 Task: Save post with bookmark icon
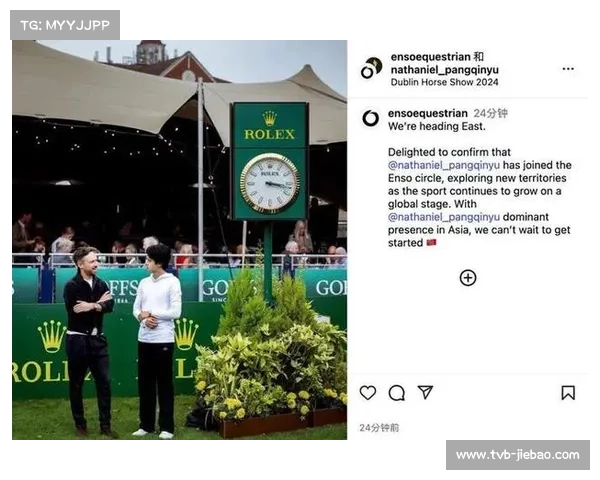click(568, 393)
